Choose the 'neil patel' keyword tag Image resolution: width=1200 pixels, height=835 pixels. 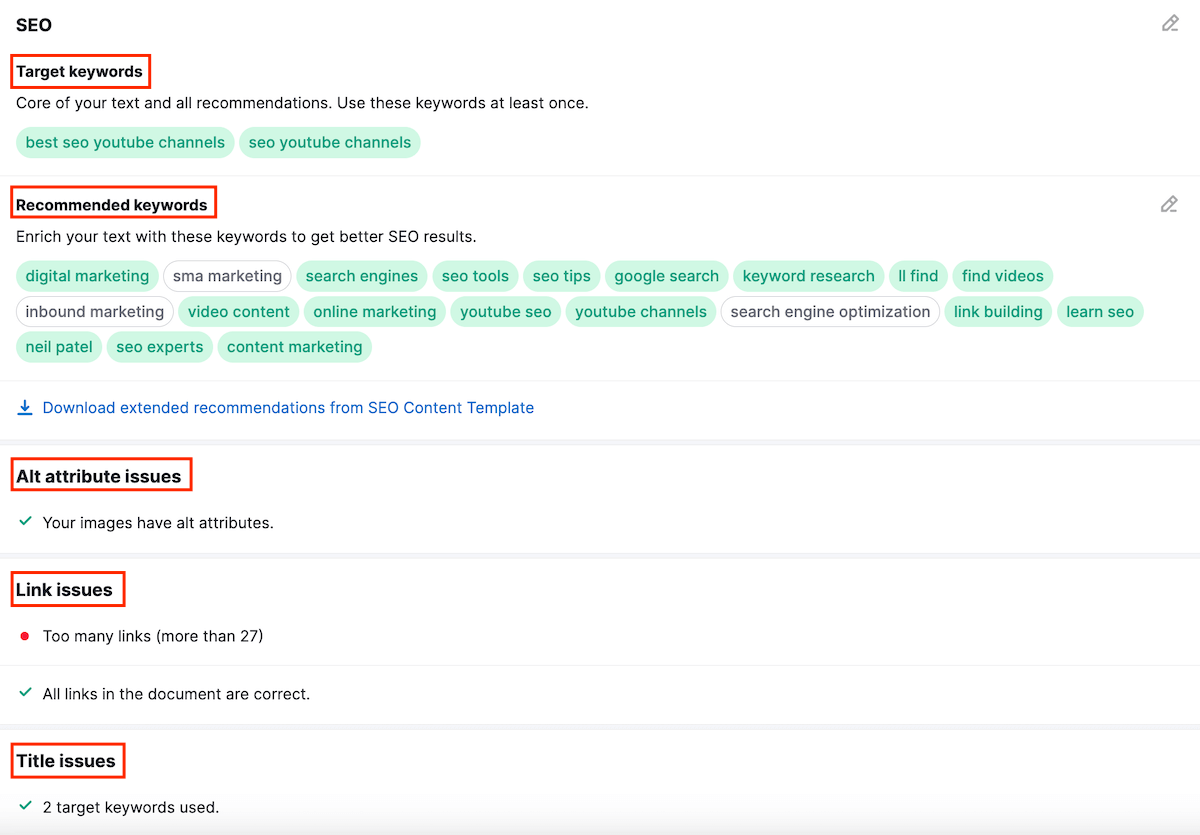coord(59,347)
